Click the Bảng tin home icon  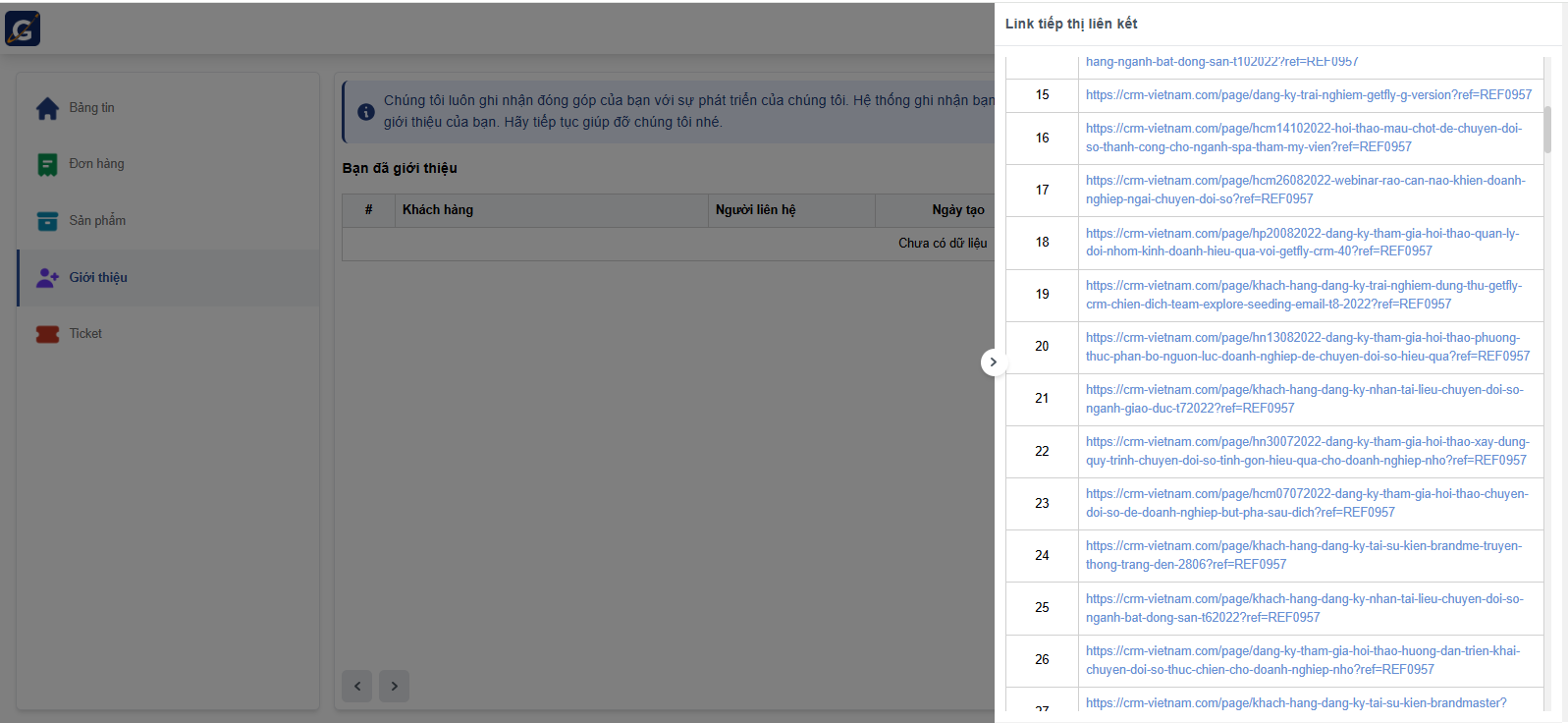[47, 108]
